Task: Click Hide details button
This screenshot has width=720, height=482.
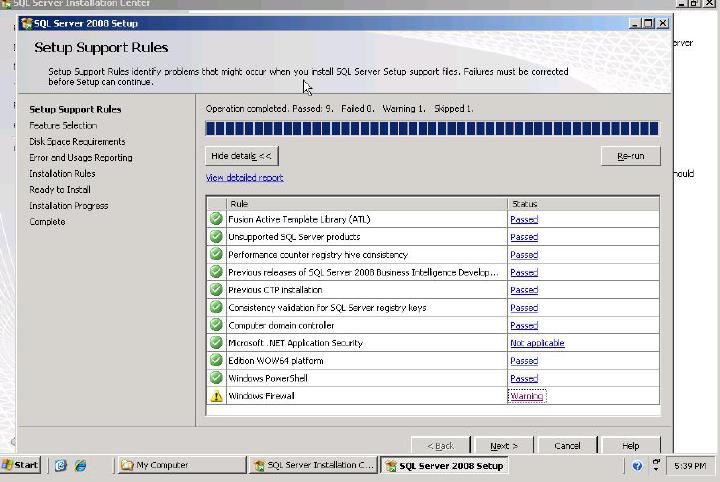Action: tap(242, 156)
